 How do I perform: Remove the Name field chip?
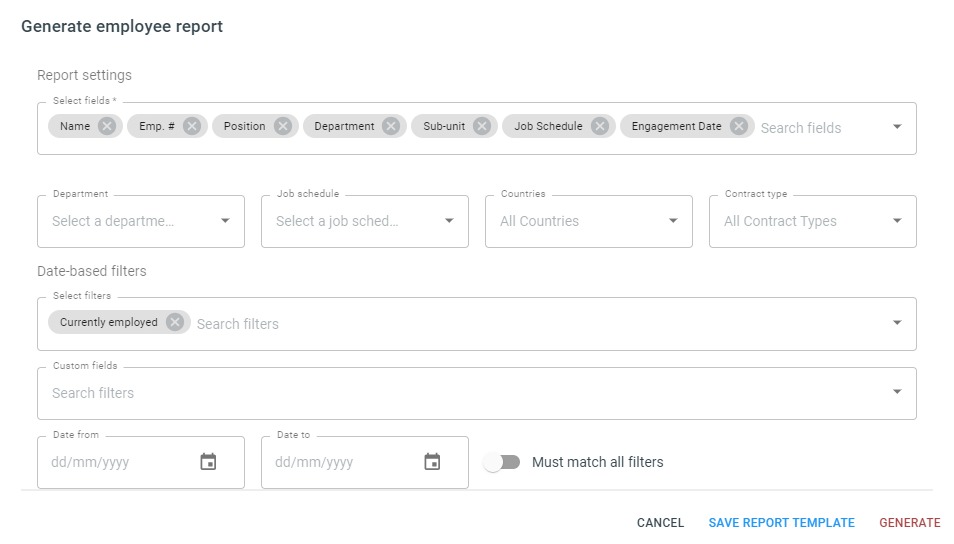[107, 126]
